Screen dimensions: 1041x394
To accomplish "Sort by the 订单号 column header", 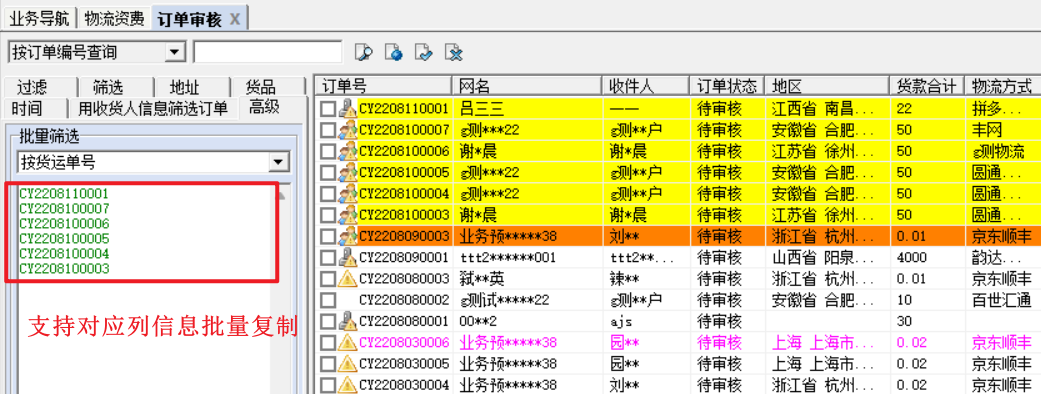I will (x=384, y=86).
